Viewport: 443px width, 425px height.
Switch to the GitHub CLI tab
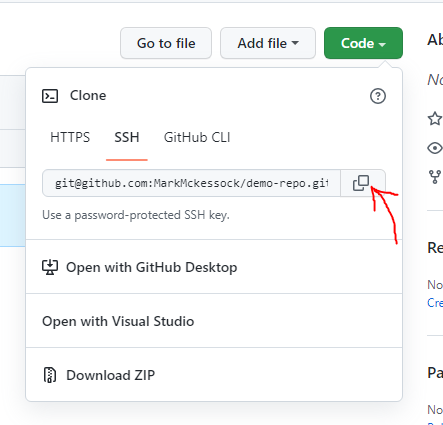pos(197,137)
